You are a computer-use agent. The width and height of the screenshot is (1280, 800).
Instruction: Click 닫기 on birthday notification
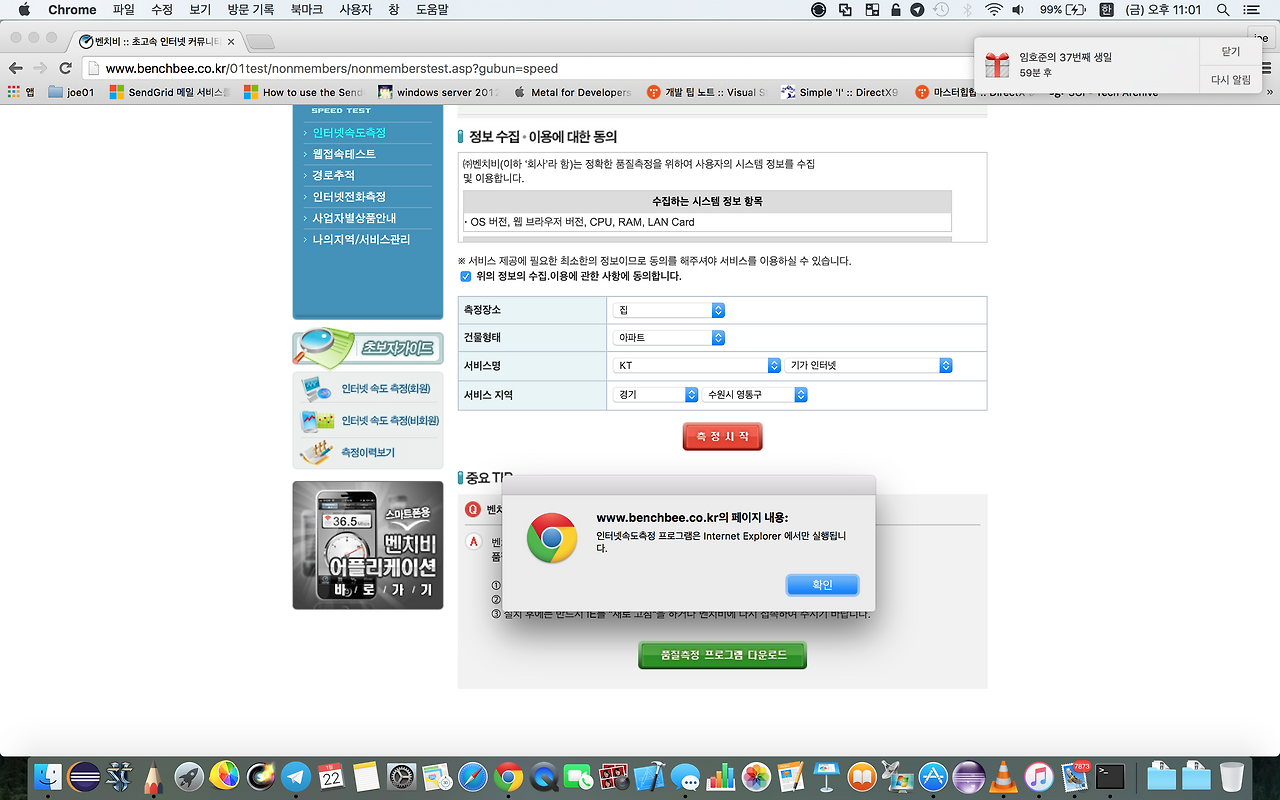(1230, 51)
